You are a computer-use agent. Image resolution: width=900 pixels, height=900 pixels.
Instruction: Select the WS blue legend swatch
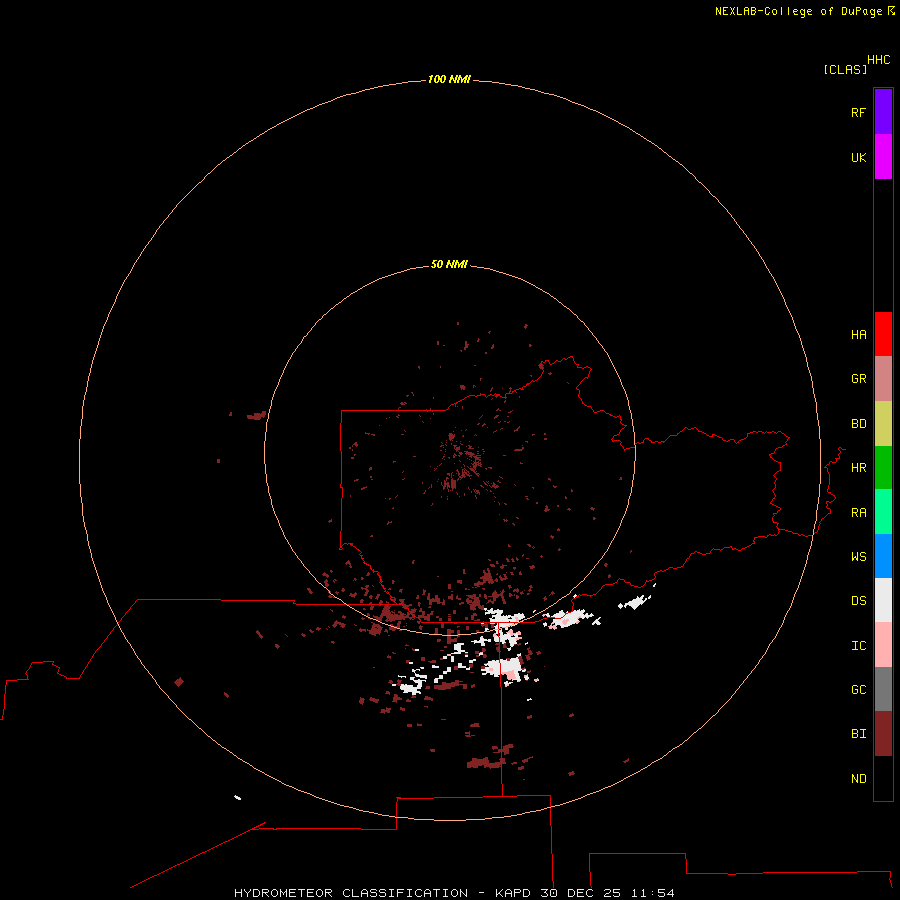pyautogui.click(x=883, y=556)
